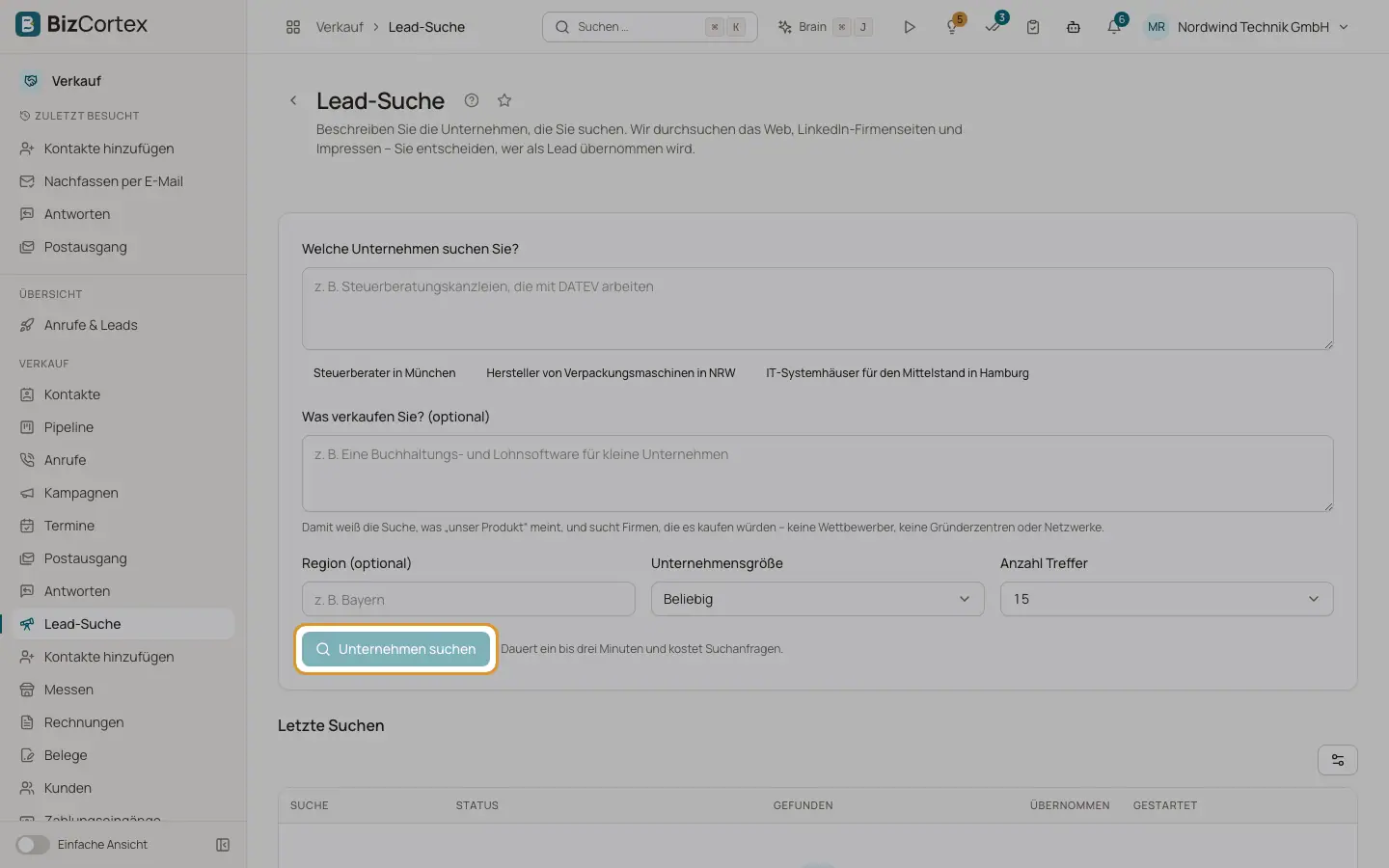
Task: Open the double-checkmark icon with badge 3
Action: [993, 27]
